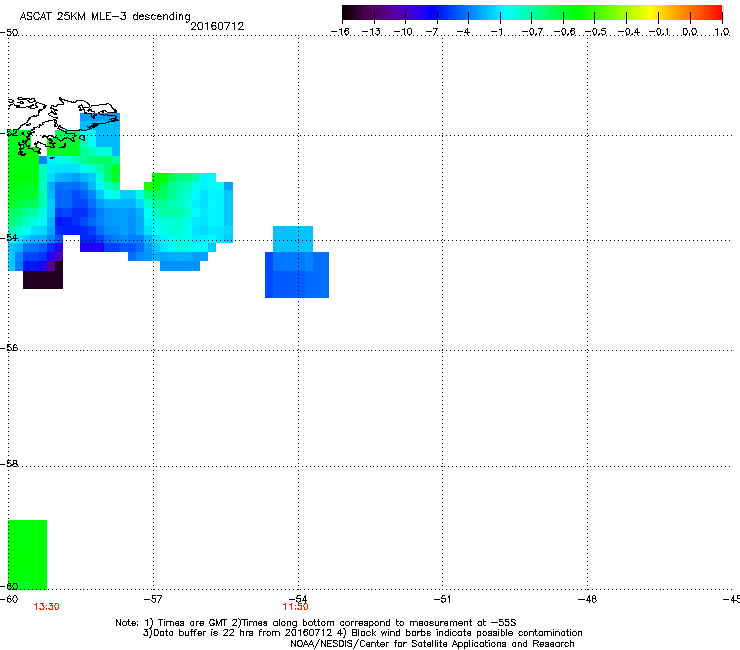Click the -0.4 tick label on the color bar
This screenshot has height=650, width=740.
click(629, 32)
